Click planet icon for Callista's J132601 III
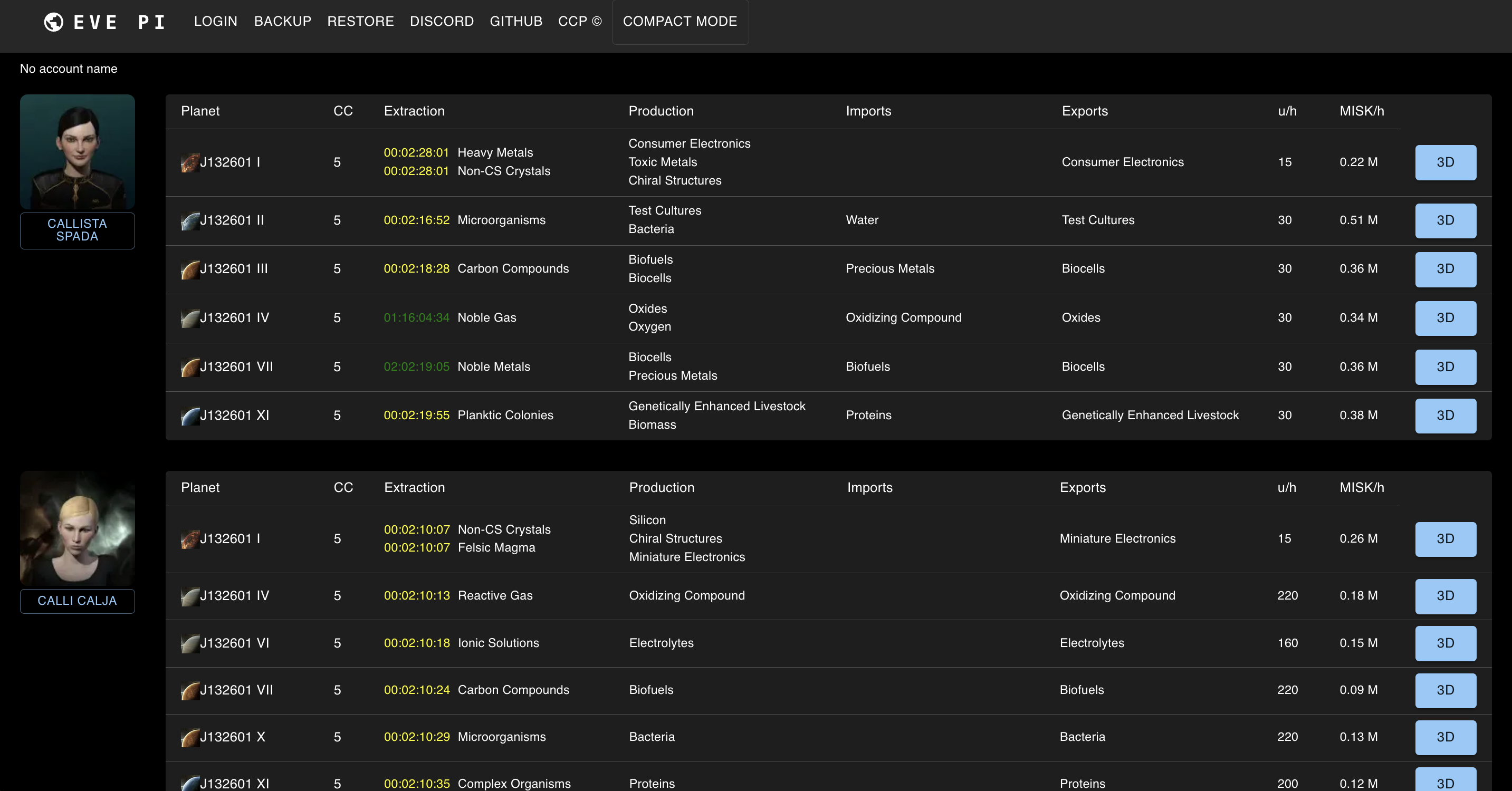The image size is (1512, 791). click(189, 269)
